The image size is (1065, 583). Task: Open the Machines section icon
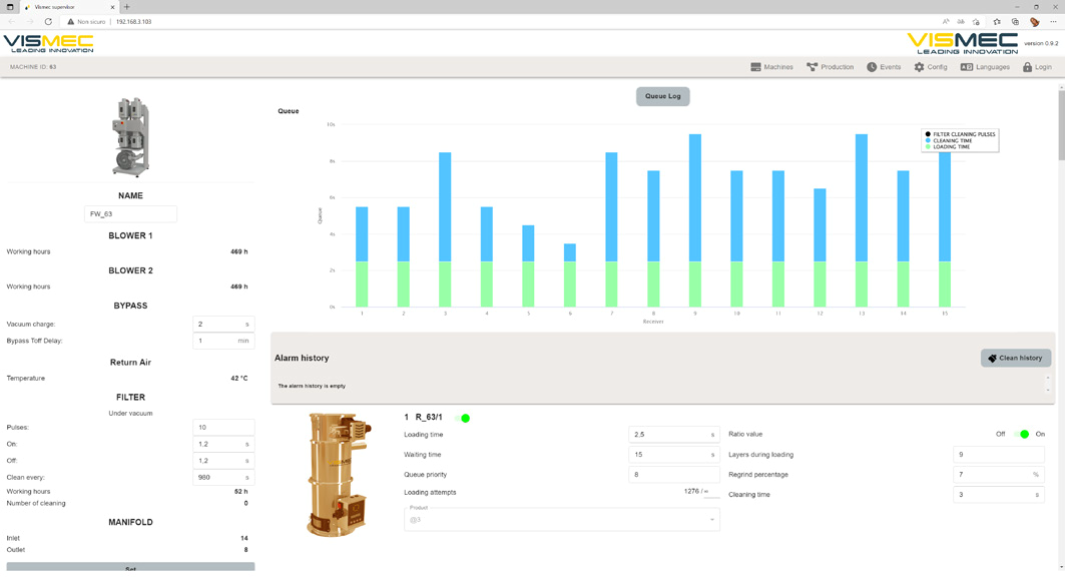[756, 67]
